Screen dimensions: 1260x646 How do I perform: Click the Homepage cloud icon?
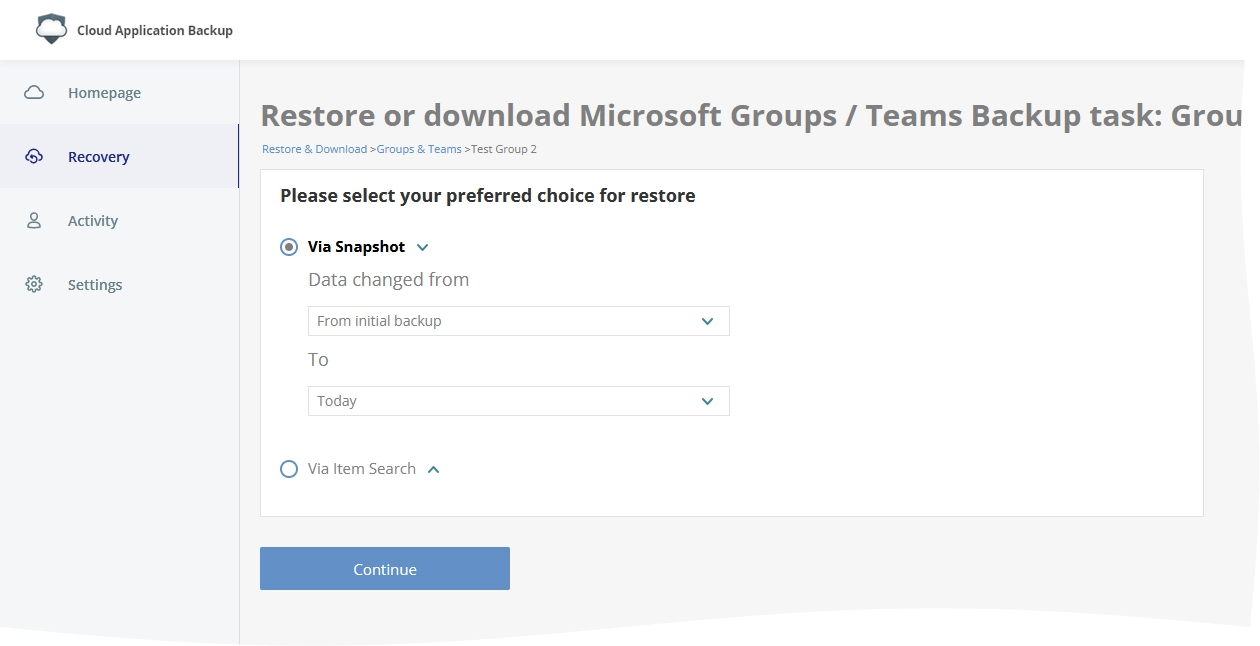(x=34, y=93)
